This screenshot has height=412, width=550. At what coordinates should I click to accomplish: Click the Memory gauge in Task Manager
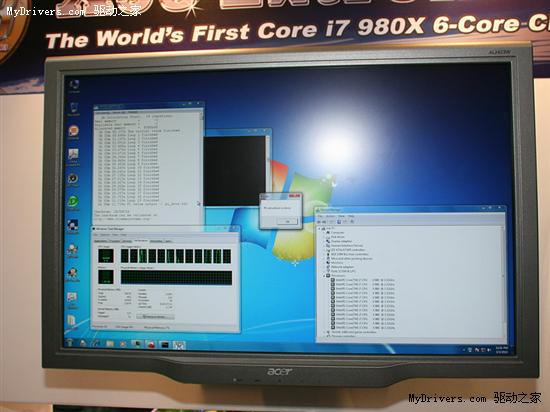[106, 276]
